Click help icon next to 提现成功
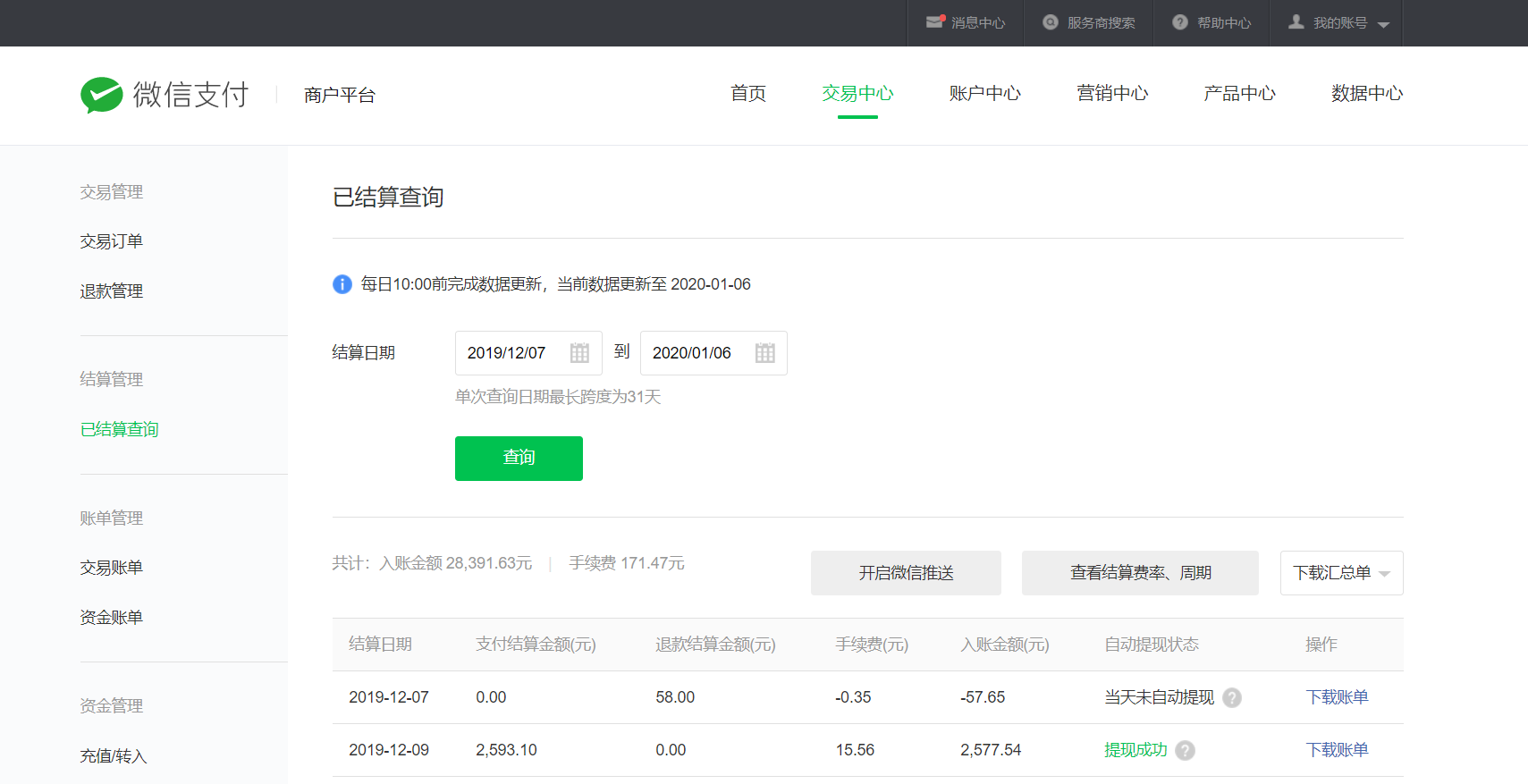This screenshot has width=1528, height=784. click(x=1185, y=750)
